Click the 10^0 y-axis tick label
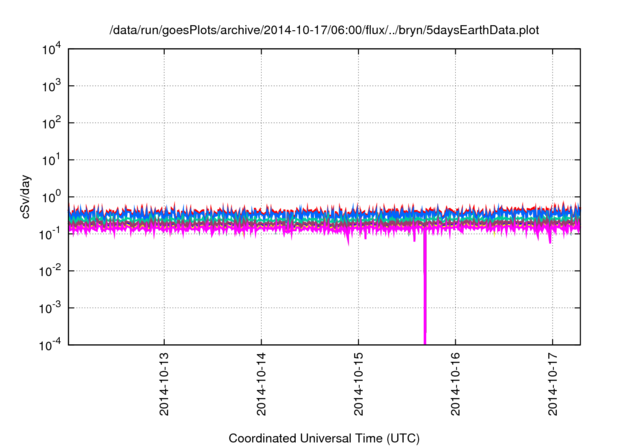Screen dimensions: 640x448 click(x=52, y=197)
